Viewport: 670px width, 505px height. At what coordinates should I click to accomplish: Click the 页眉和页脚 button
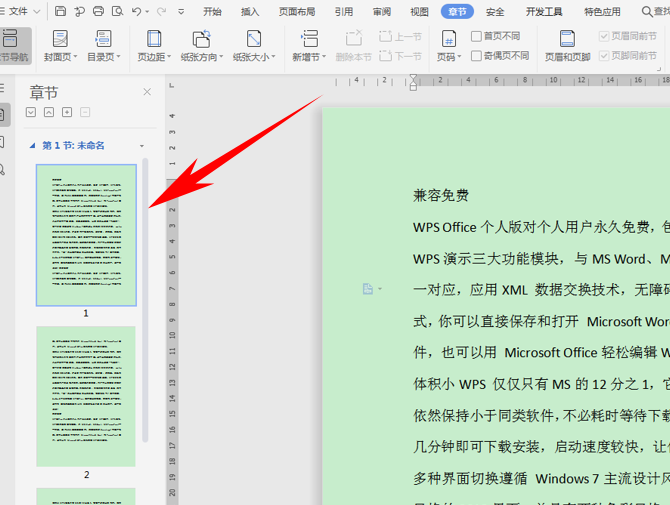click(x=567, y=46)
